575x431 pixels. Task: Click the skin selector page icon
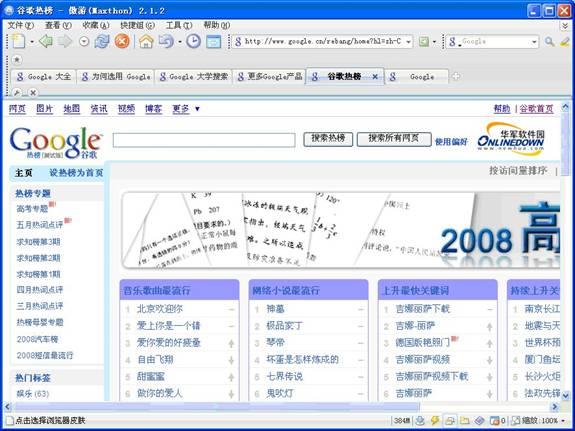pos(9,420)
